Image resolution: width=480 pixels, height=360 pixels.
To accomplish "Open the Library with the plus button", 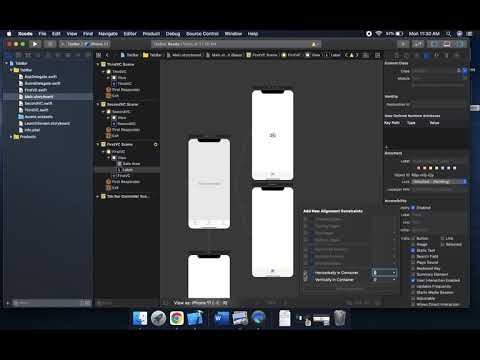I will (x=403, y=44).
